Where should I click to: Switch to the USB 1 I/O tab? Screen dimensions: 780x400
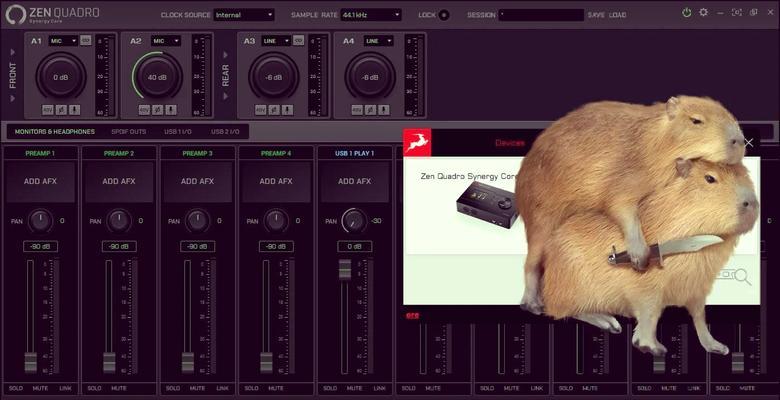click(x=178, y=131)
